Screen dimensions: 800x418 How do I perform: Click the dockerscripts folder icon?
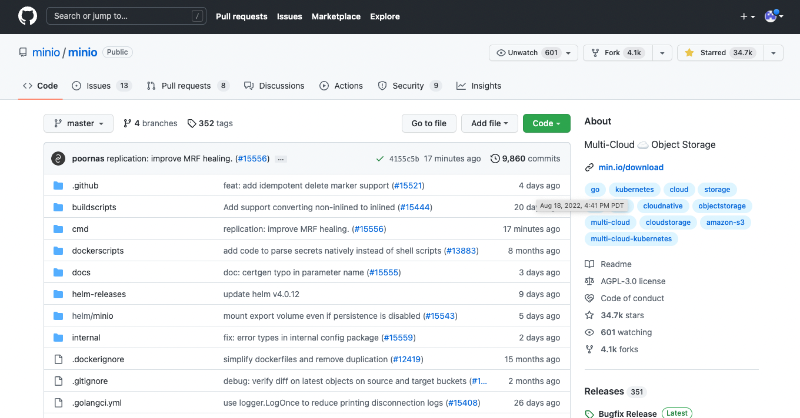tap(58, 251)
